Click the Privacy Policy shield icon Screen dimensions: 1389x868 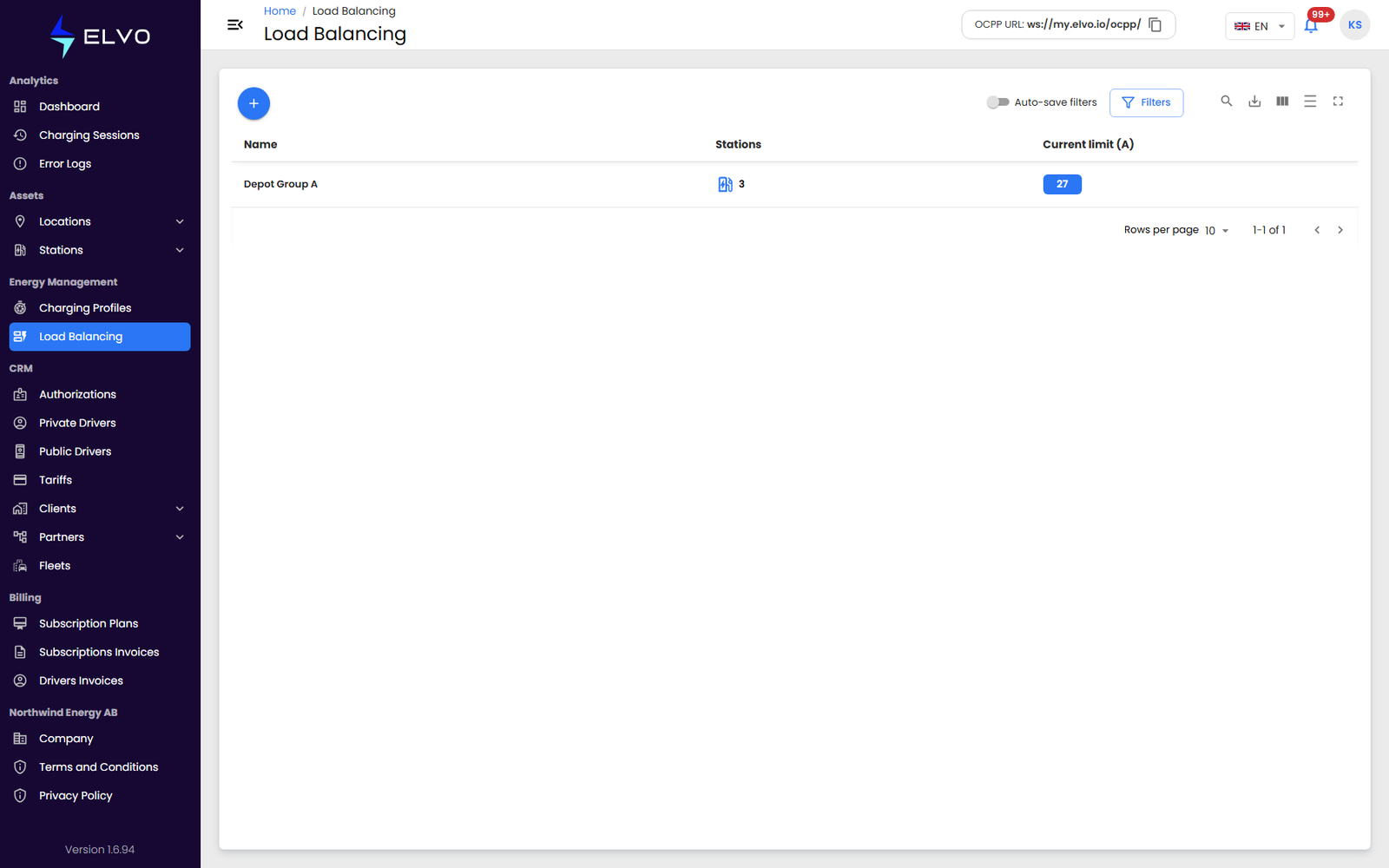[x=20, y=796]
